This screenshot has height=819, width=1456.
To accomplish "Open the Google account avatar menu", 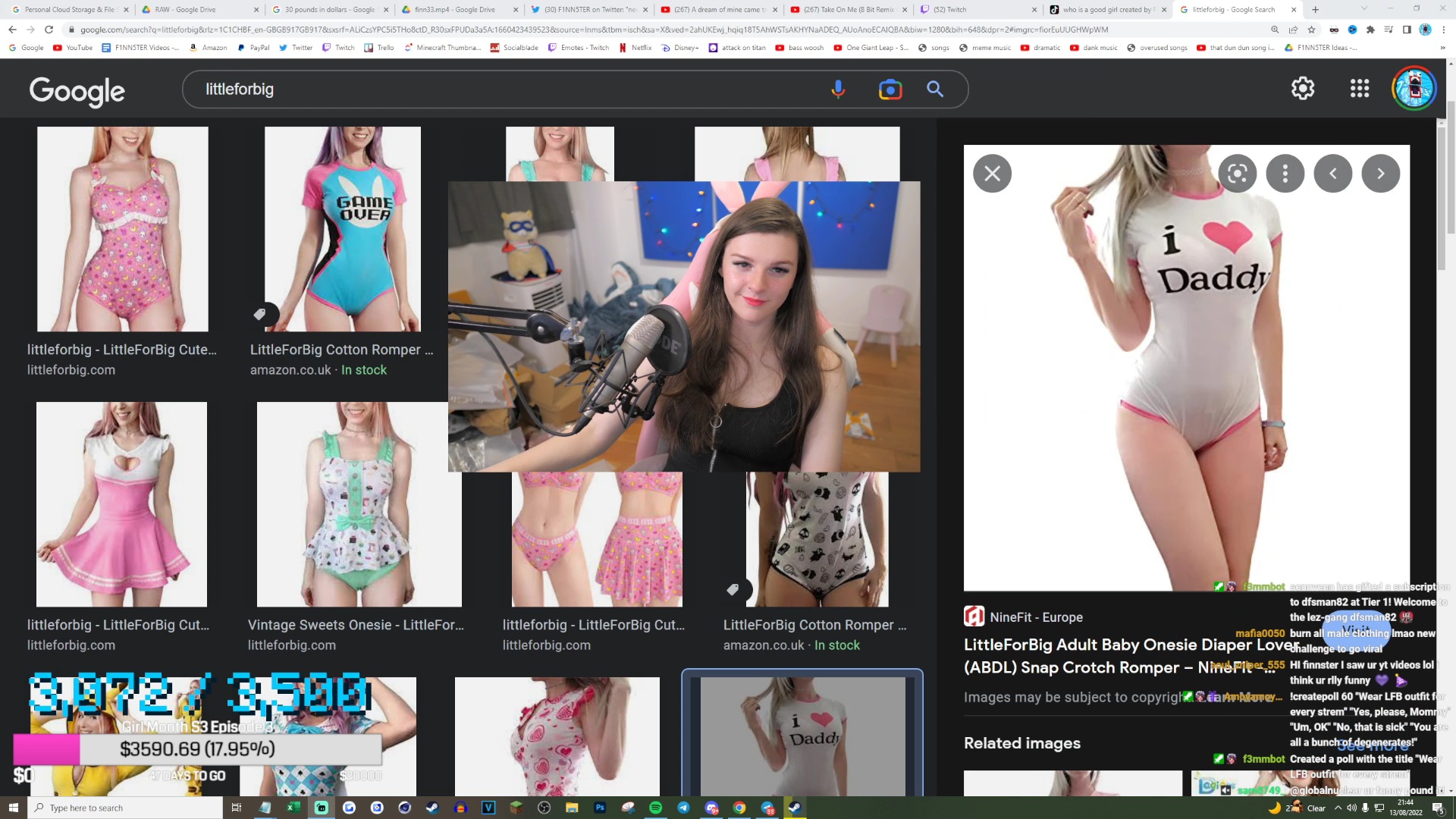I will pyautogui.click(x=1414, y=89).
